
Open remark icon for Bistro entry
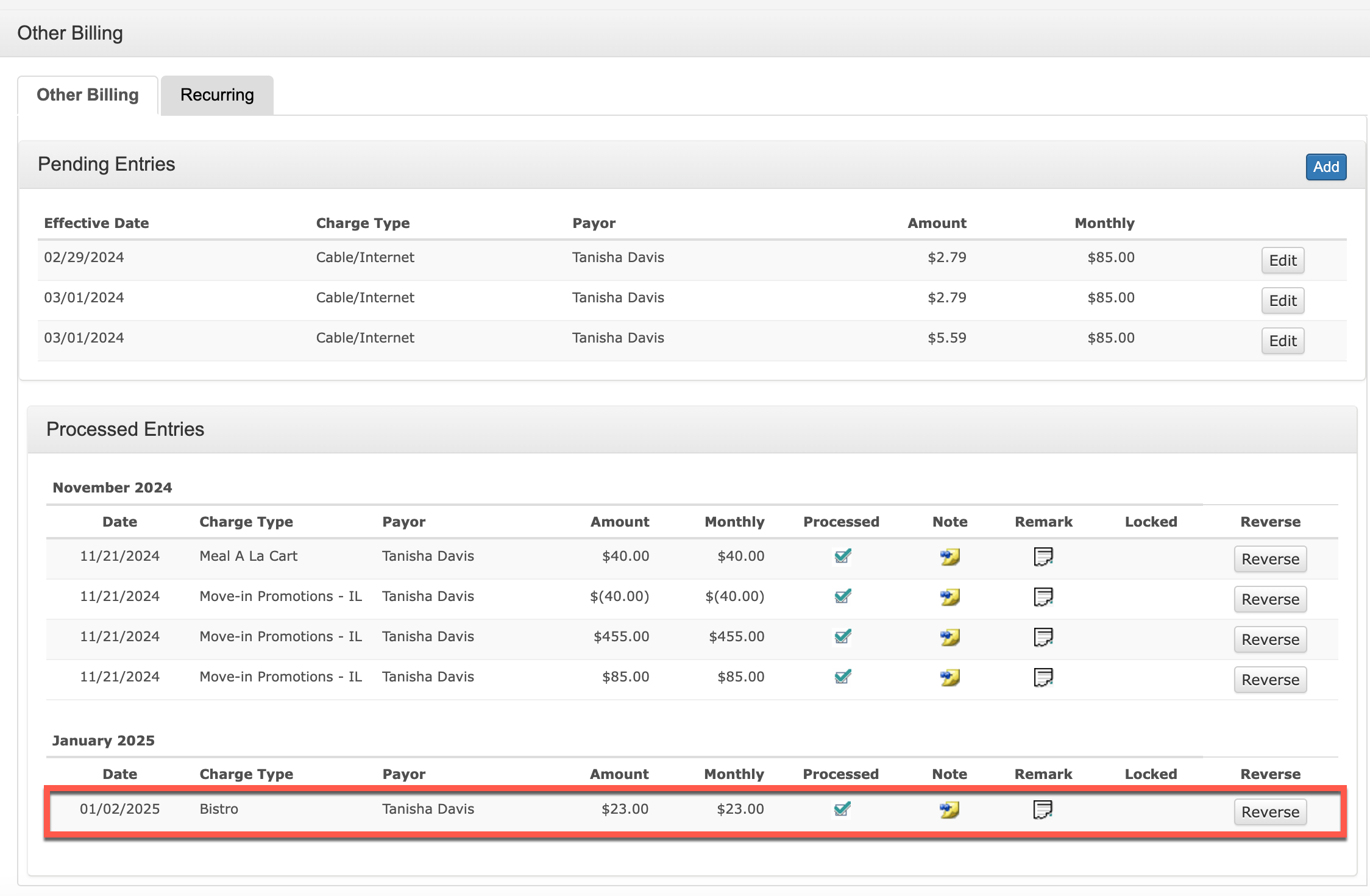click(x=1042, y=809)
